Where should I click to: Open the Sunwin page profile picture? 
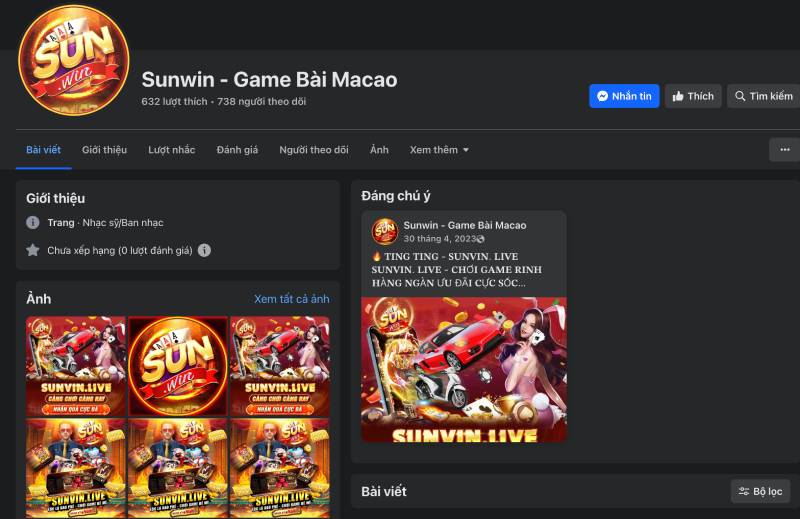click(73, 60)
